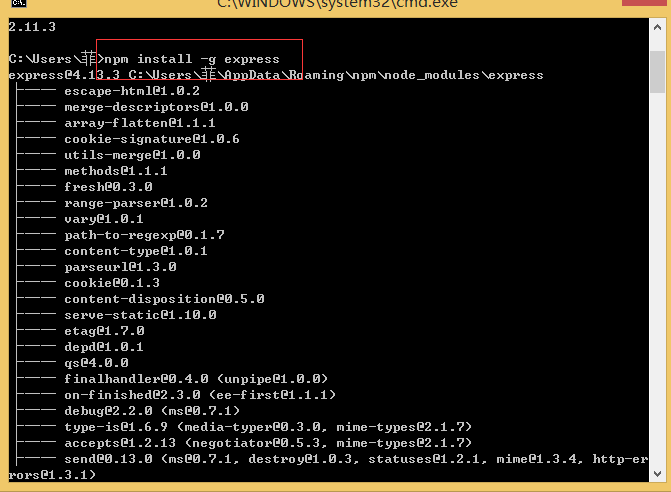
Task: Click the utils-merge@1.0.0 line
Action: click(x=132, y=155)
